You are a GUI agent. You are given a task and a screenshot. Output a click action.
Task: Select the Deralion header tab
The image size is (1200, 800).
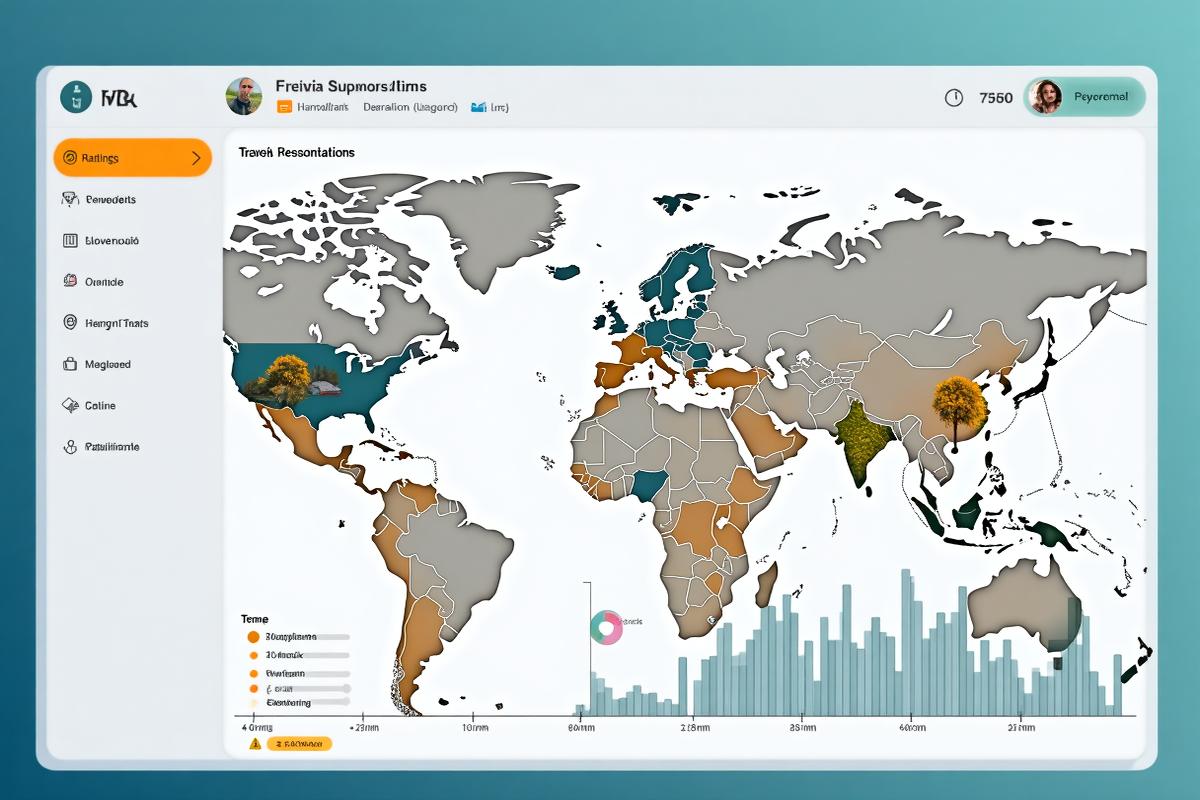(x=409, y=107)
